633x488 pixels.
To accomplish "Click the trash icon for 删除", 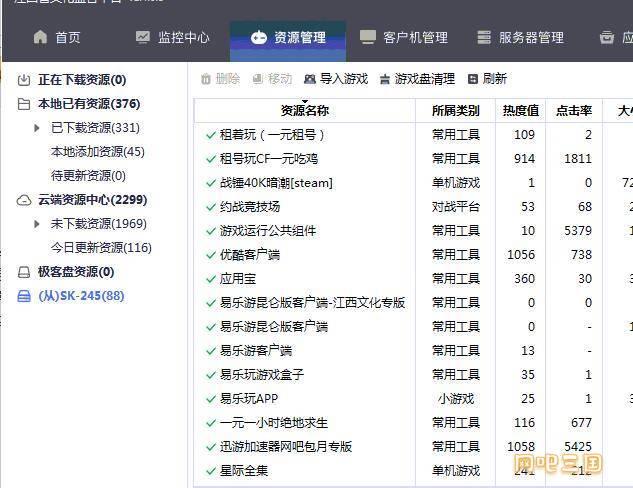I will [x=206, y=79].
